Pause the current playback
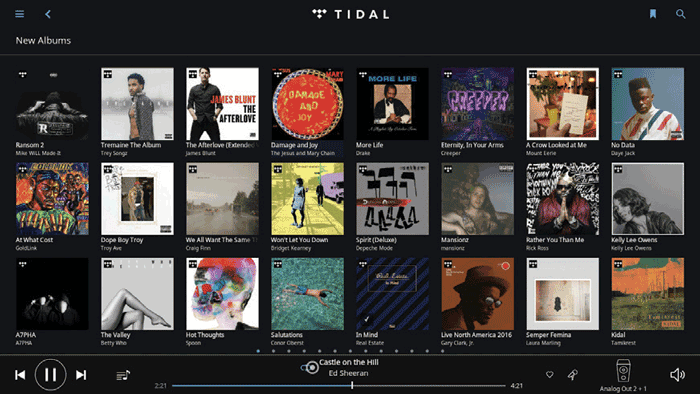The height and width of the screenshot is (394, 700). 50,375
